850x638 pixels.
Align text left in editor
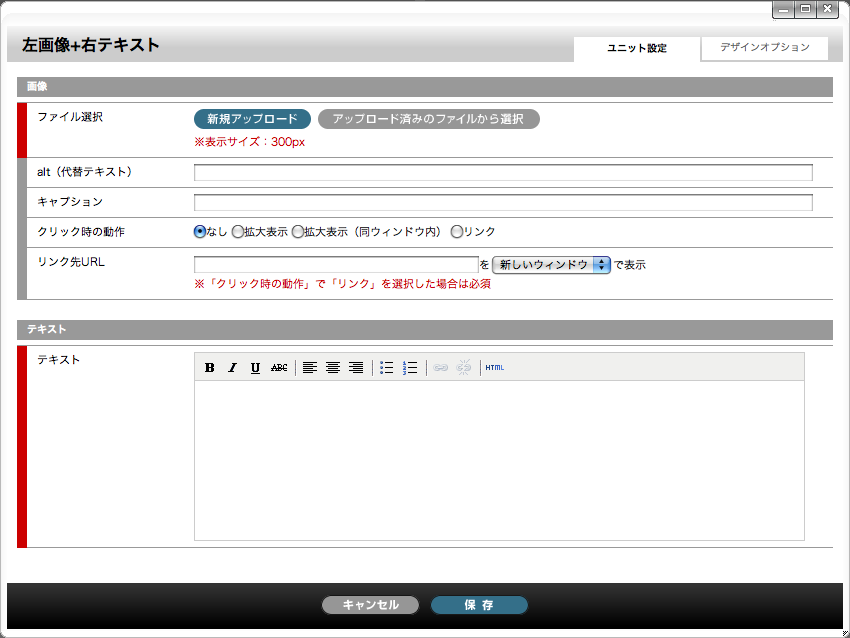pos(310,368)
